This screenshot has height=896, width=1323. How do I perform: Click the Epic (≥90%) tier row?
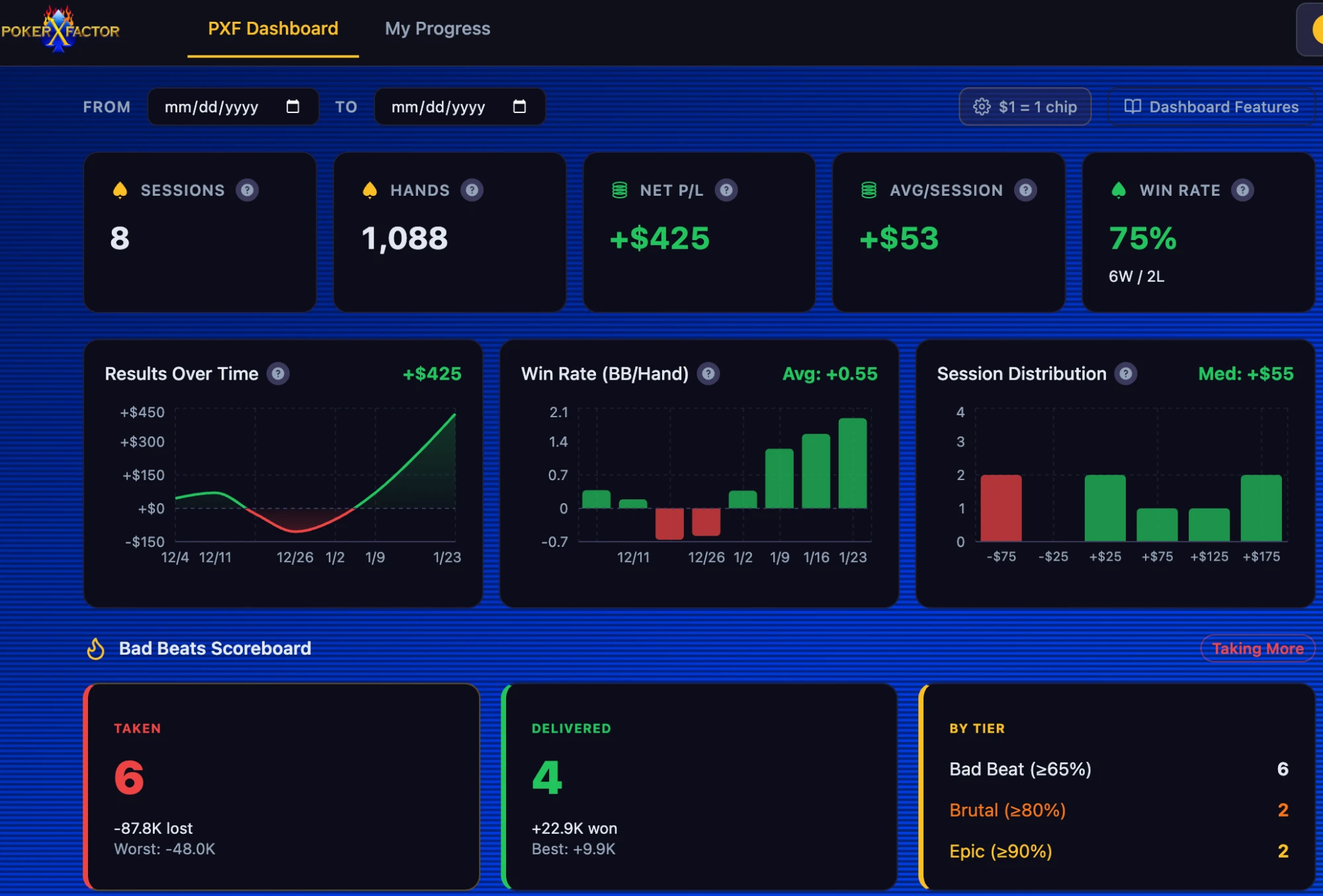click(1119, 851)
